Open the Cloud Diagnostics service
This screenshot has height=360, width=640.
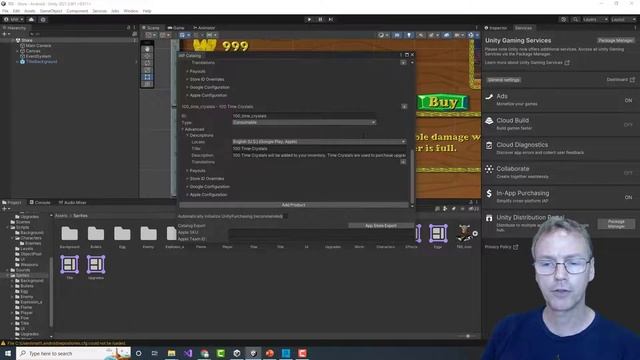point(560,148)
